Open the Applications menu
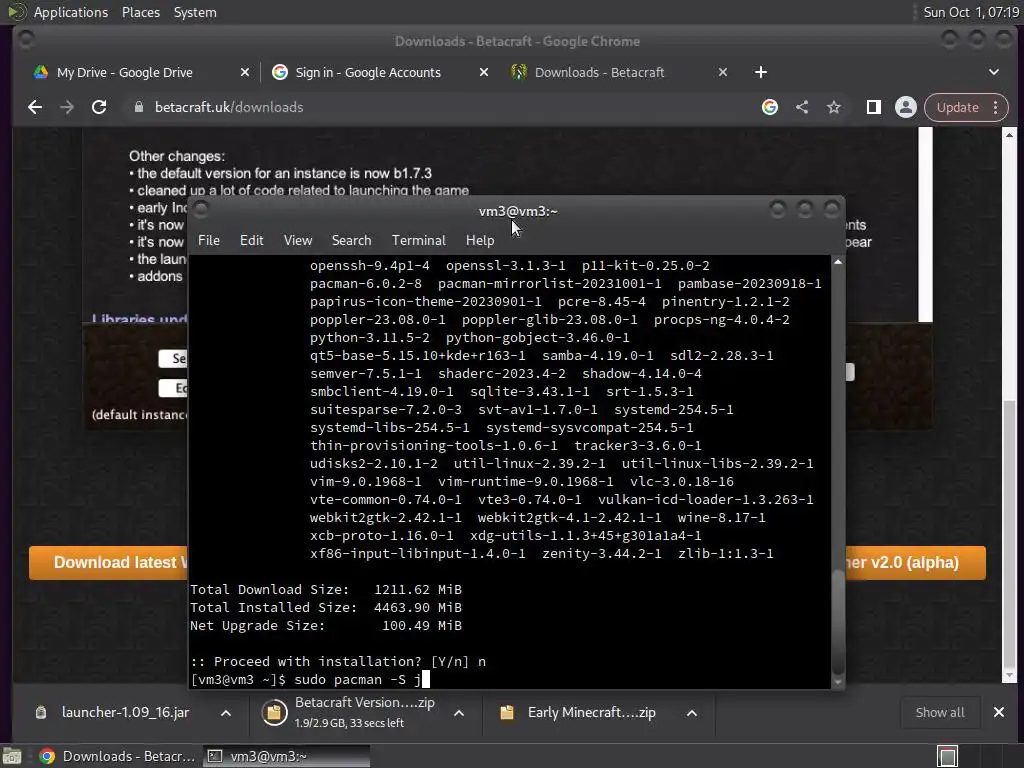 pos(71,12)
